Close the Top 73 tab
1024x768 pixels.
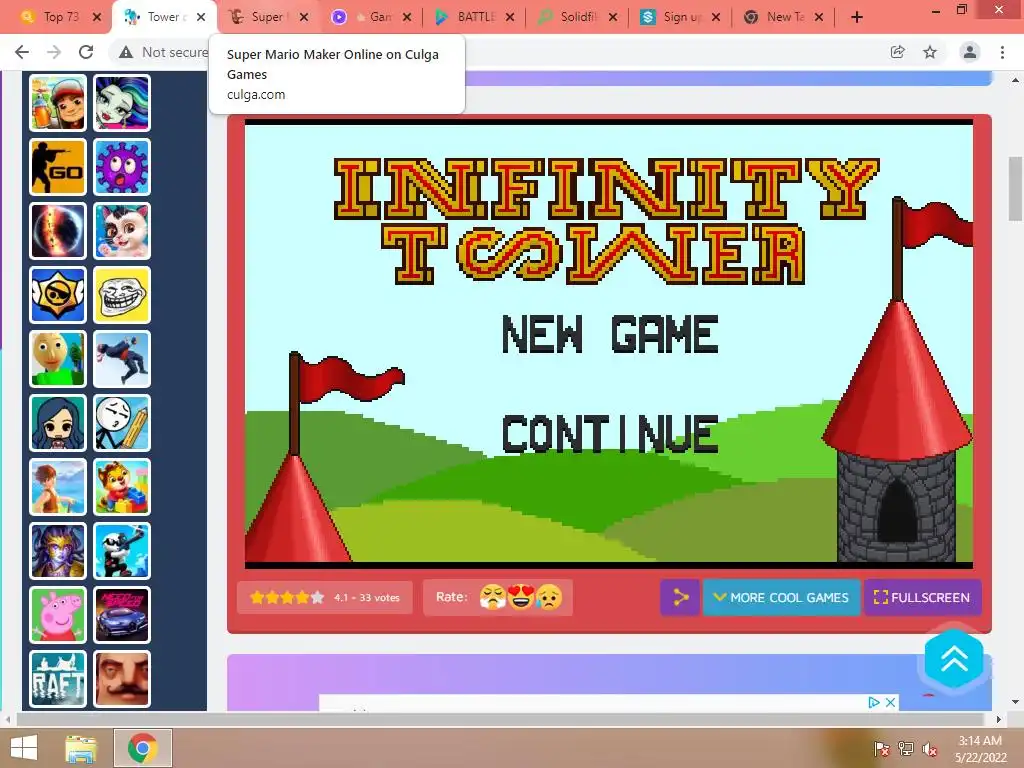(97, 17)
